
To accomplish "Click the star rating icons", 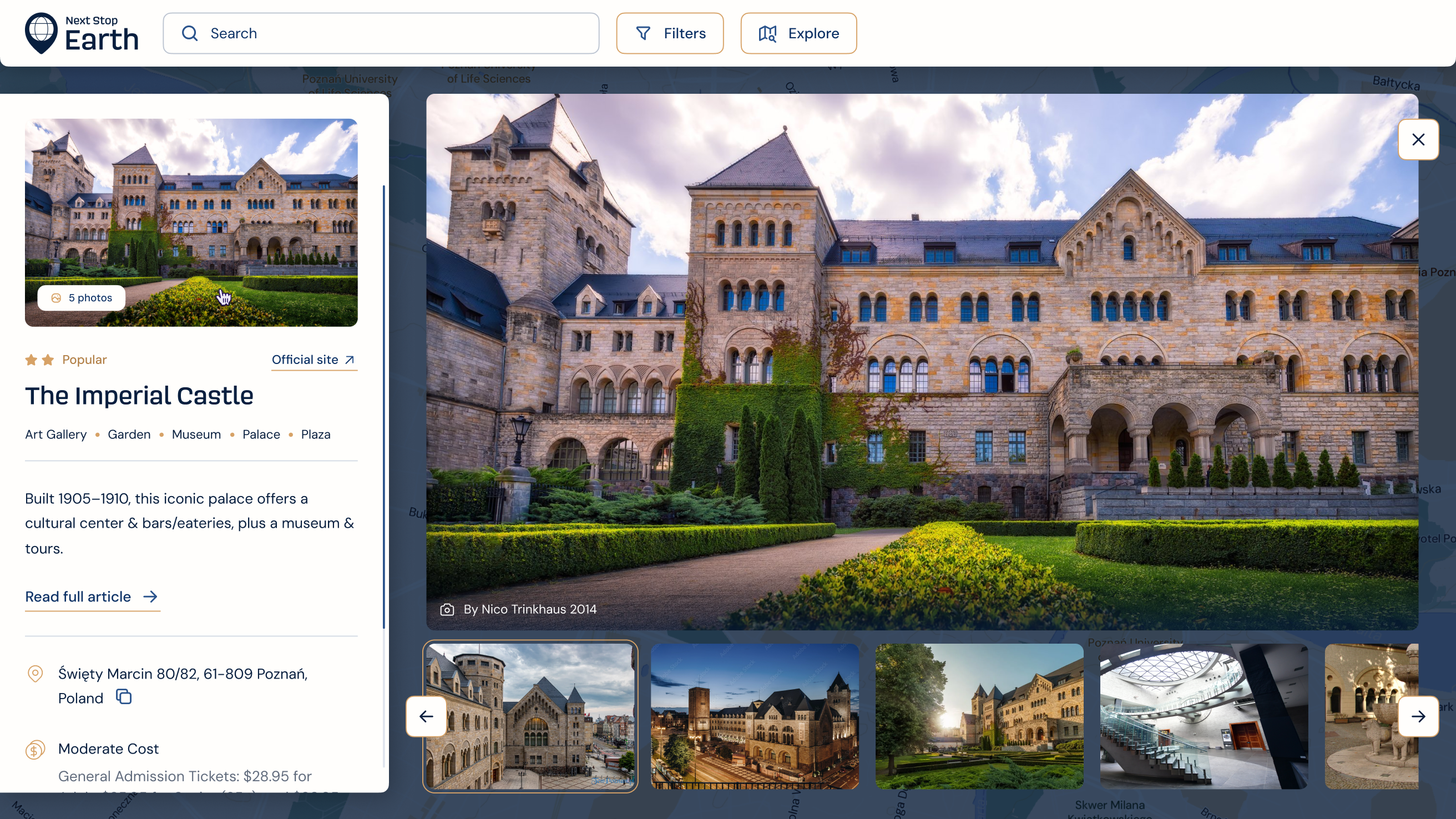I will point(39,360).
